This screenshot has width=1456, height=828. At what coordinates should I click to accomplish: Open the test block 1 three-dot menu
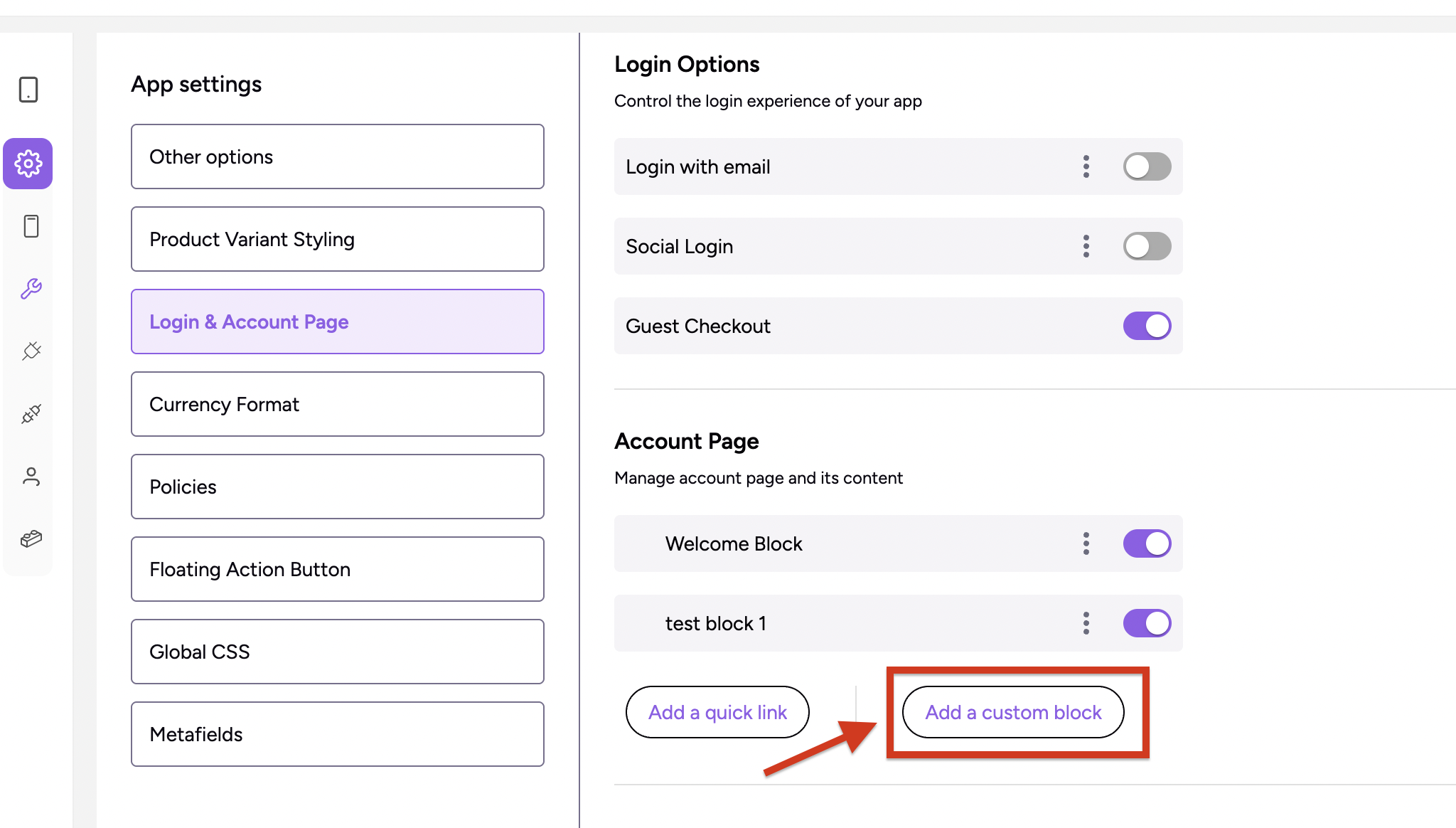pos(1086,623)
